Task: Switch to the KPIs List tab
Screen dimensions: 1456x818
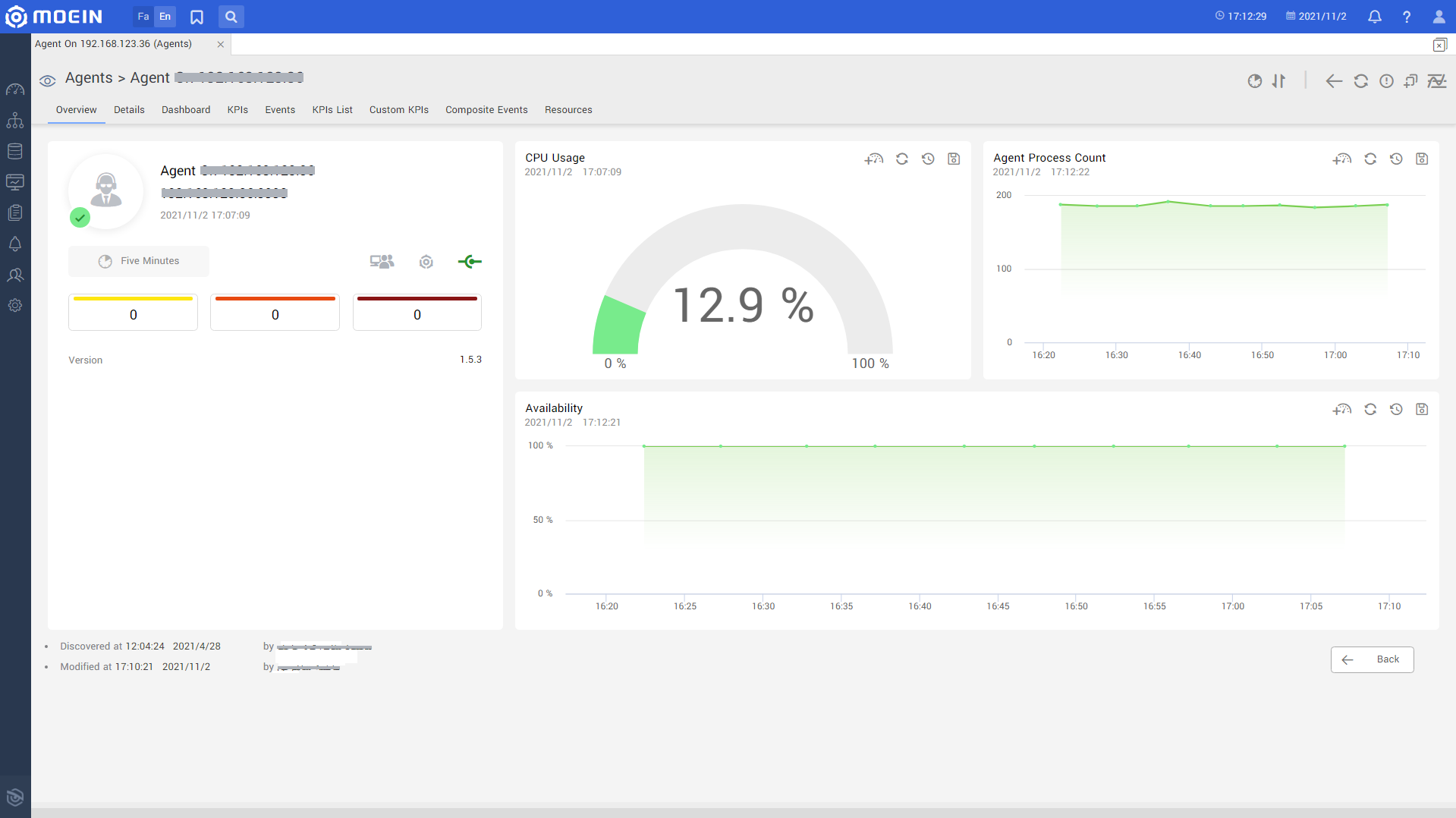Action: click(332, 110)
